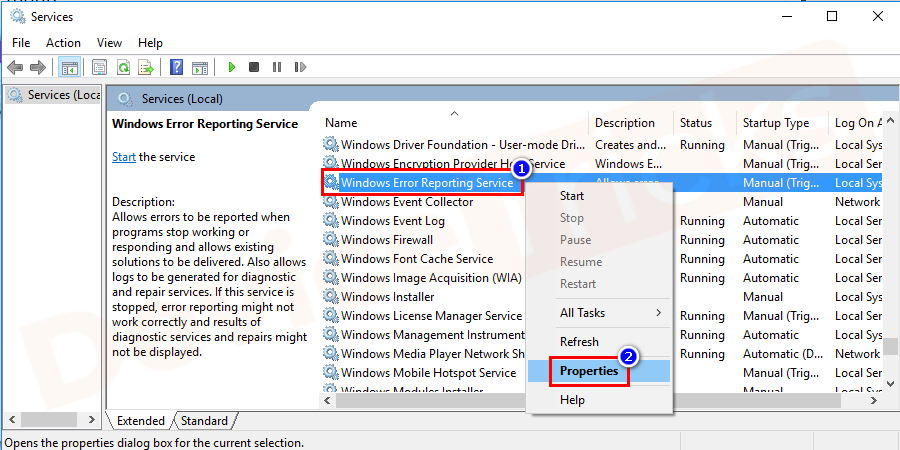Image resolution: width=900 pixels, height=450 pixels.
Task: Choose Refresh in the context menu
Action: tap(599, 342)
